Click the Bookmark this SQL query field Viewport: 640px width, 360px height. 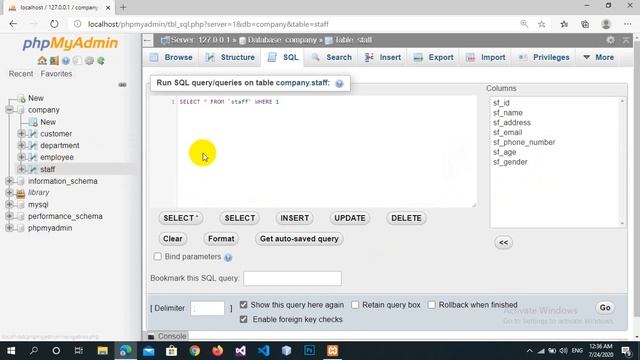[x=292, y=278]
